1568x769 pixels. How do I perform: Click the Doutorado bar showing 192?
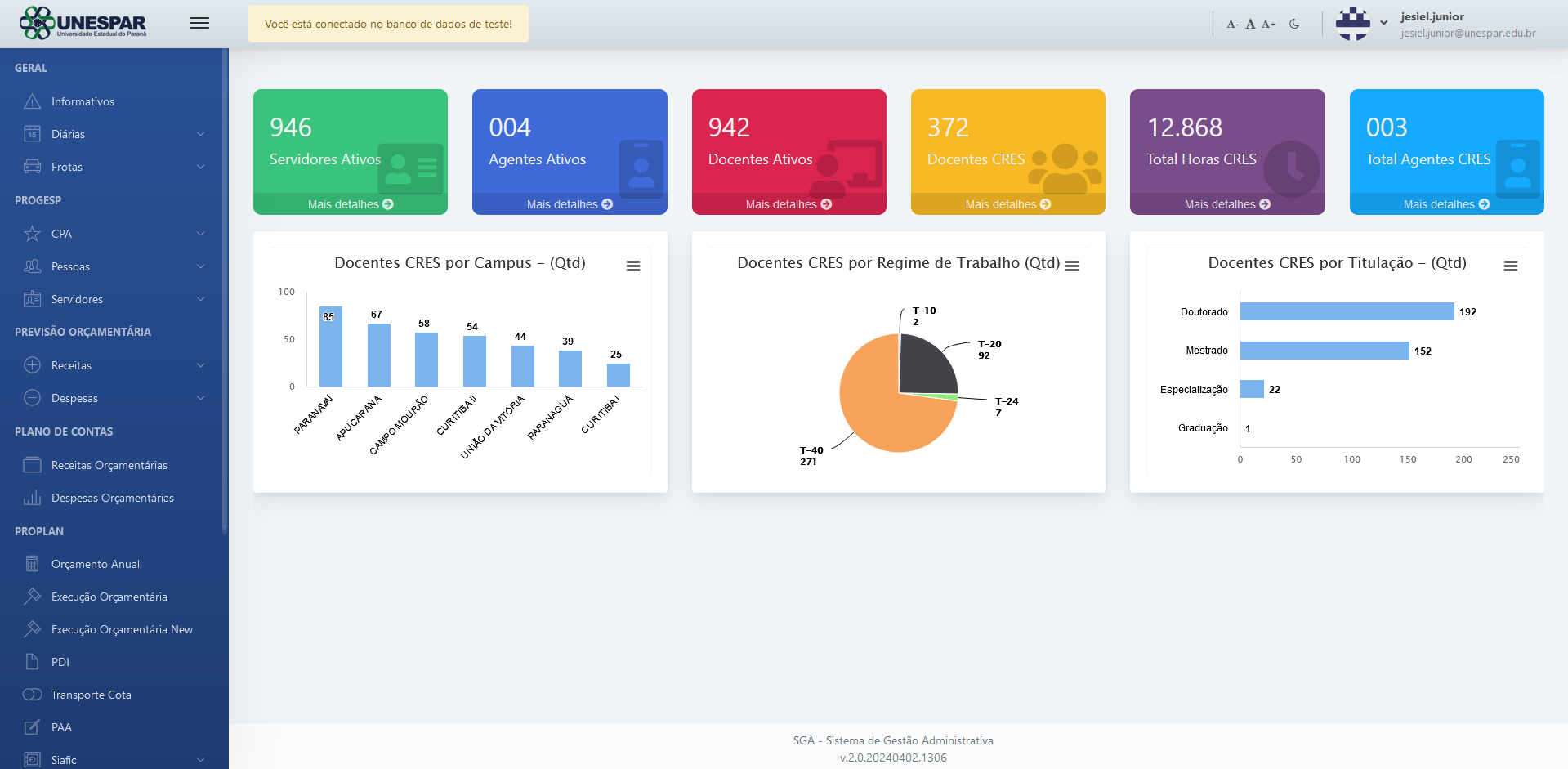coord(1347,311)
